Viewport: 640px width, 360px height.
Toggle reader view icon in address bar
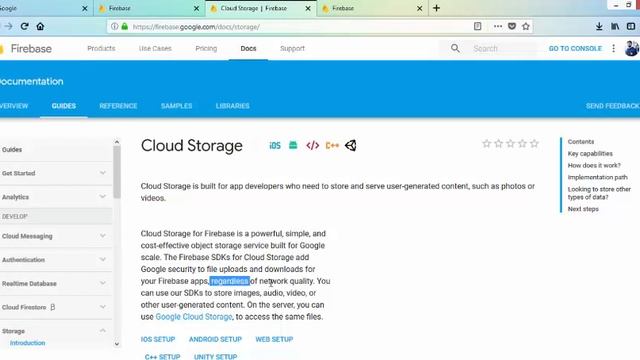point(477,27)
